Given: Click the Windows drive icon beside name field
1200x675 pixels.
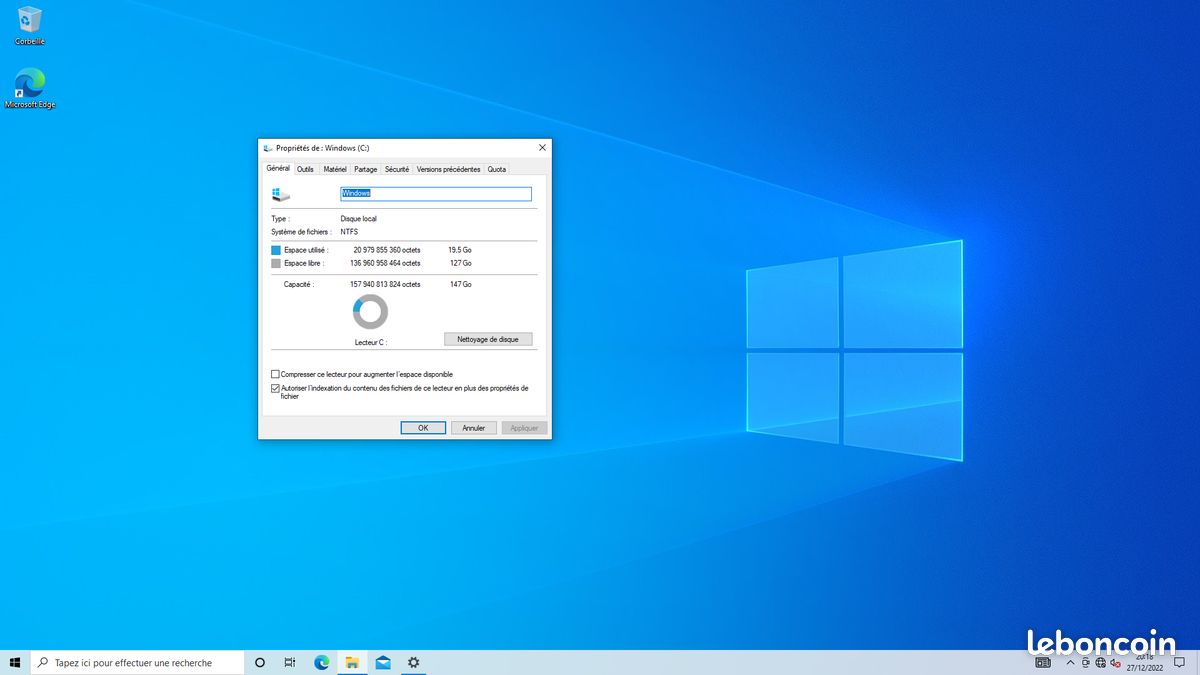Looking at the screenshot, I should tap(281, 194).
